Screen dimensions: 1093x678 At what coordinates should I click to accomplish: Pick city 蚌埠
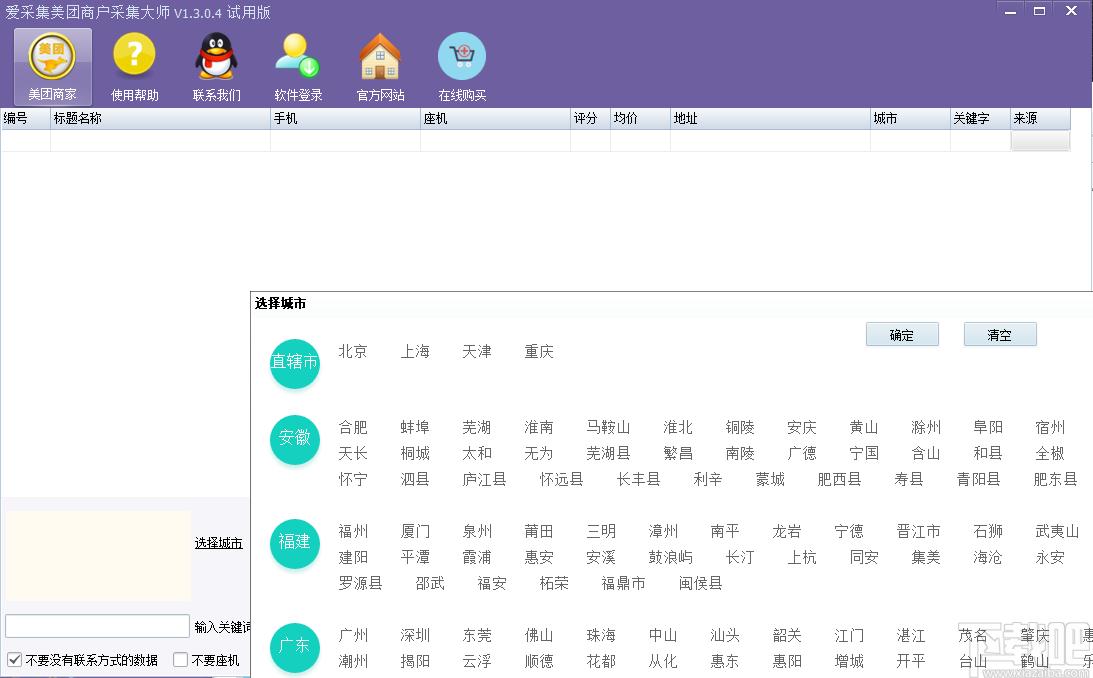click(x=415, y=427)
